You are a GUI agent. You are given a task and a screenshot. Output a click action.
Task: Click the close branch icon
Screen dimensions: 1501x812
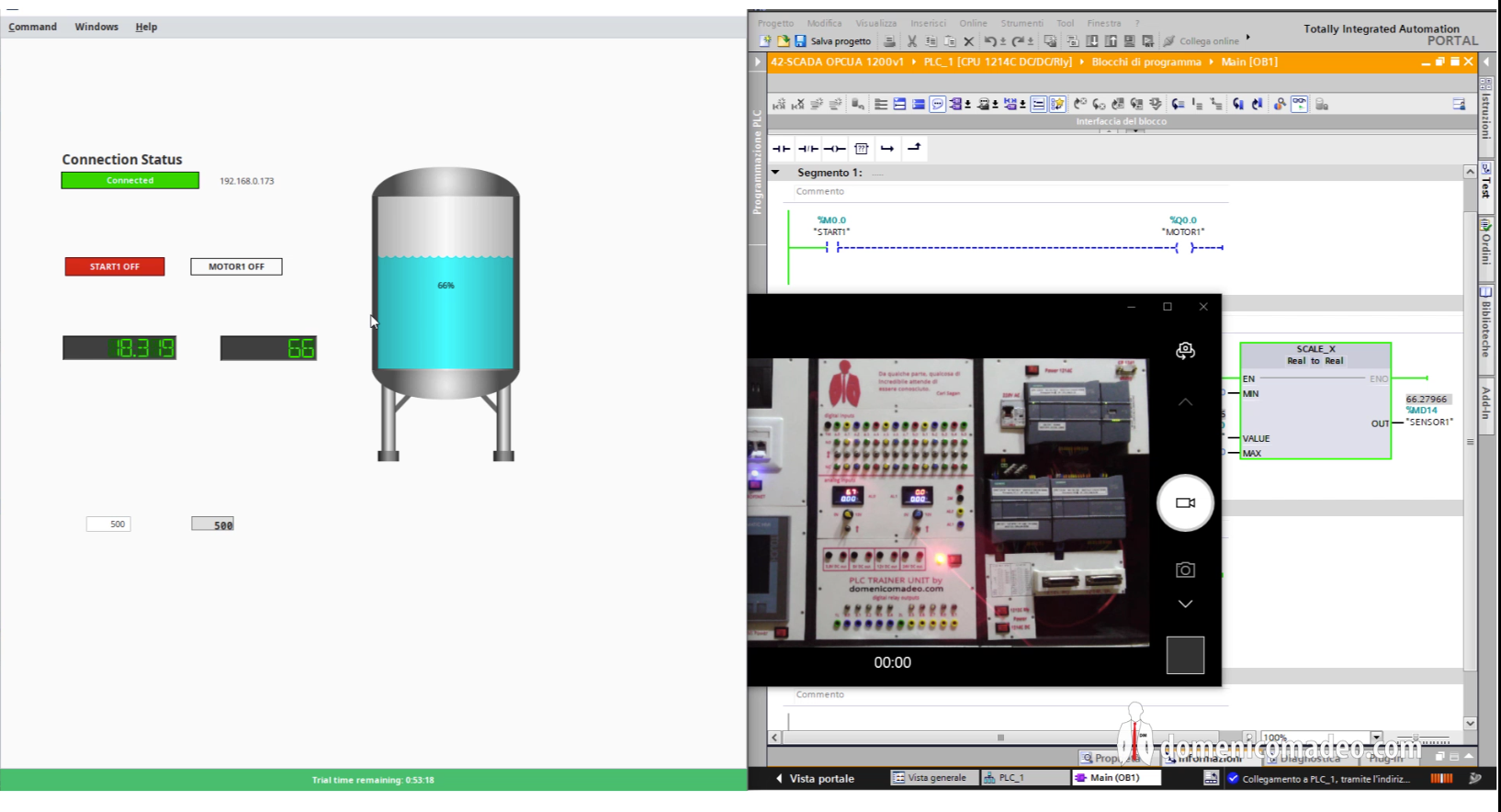pyautogui.click(x=914, y=147)
